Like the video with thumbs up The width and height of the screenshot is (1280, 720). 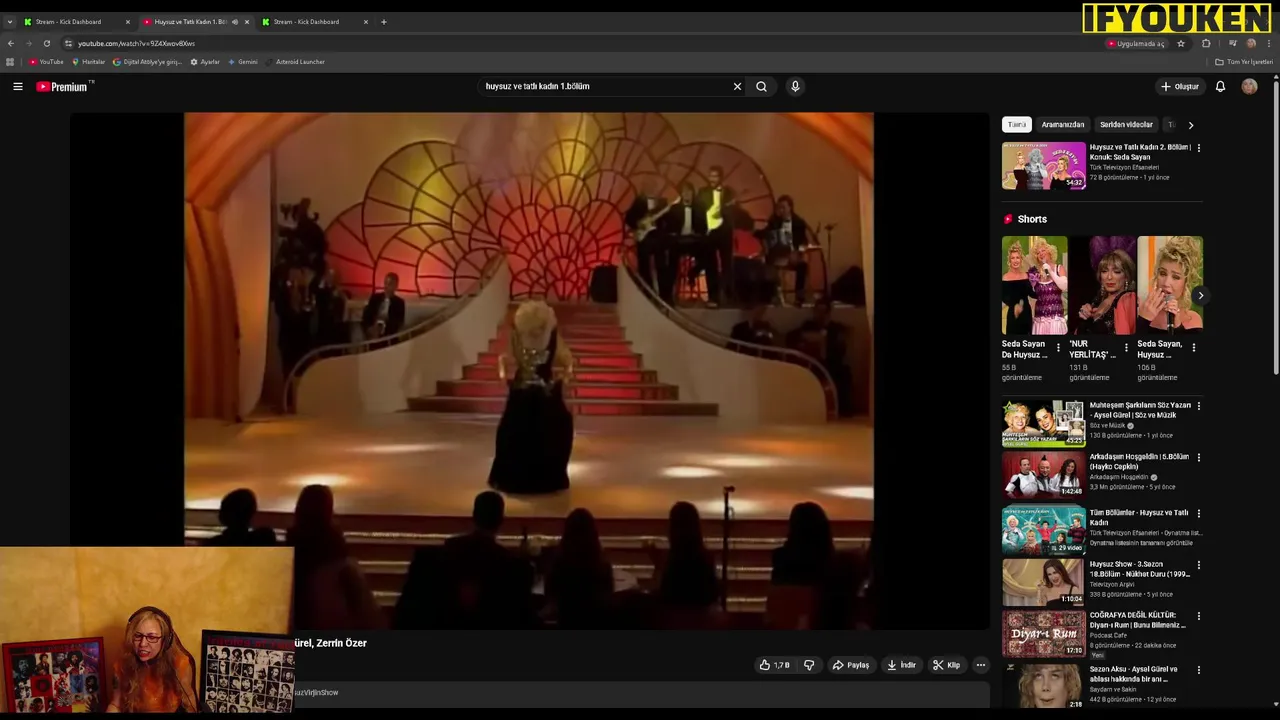click(774, 665)
